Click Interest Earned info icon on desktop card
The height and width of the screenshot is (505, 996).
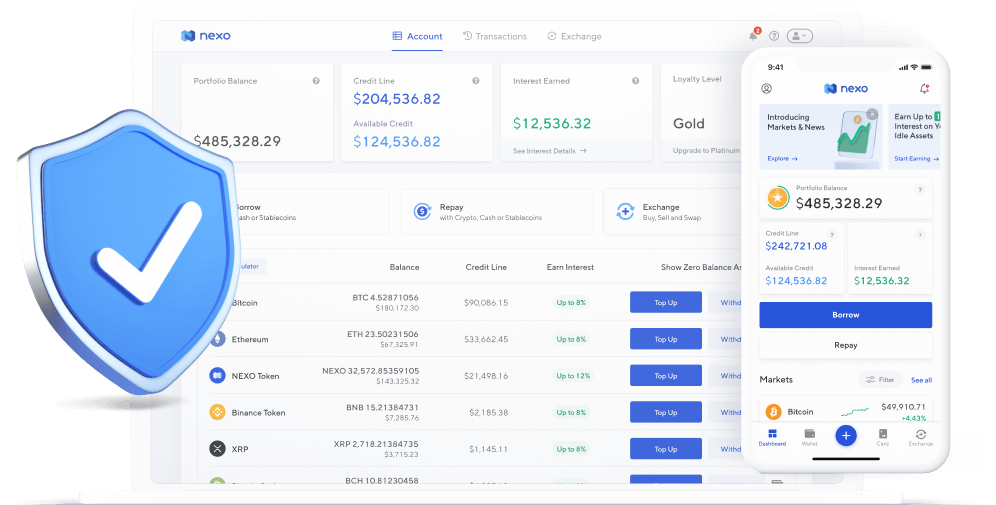tap(635, 81)
